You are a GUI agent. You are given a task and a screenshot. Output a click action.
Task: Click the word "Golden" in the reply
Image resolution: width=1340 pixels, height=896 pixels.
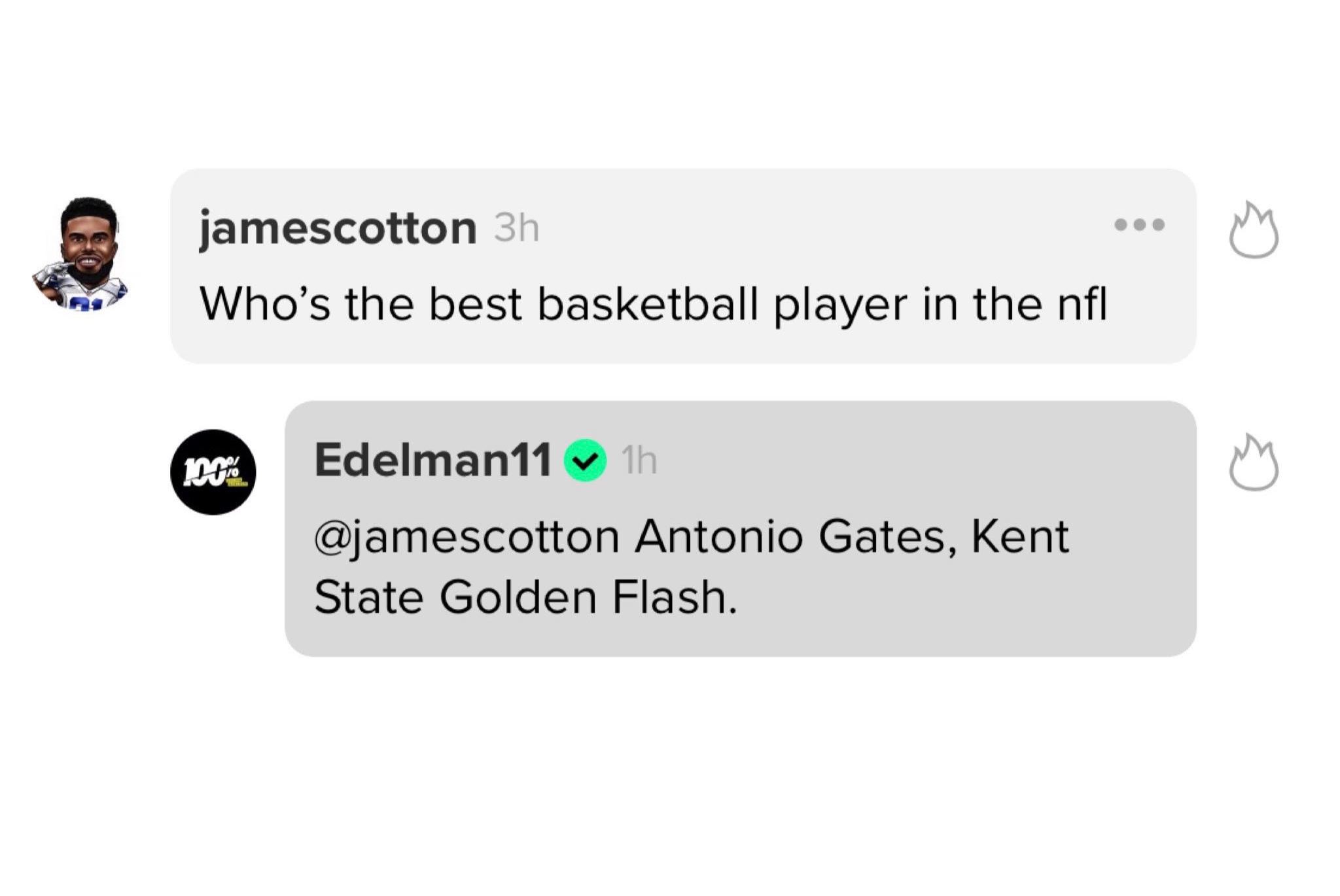(x=517, y=597)
